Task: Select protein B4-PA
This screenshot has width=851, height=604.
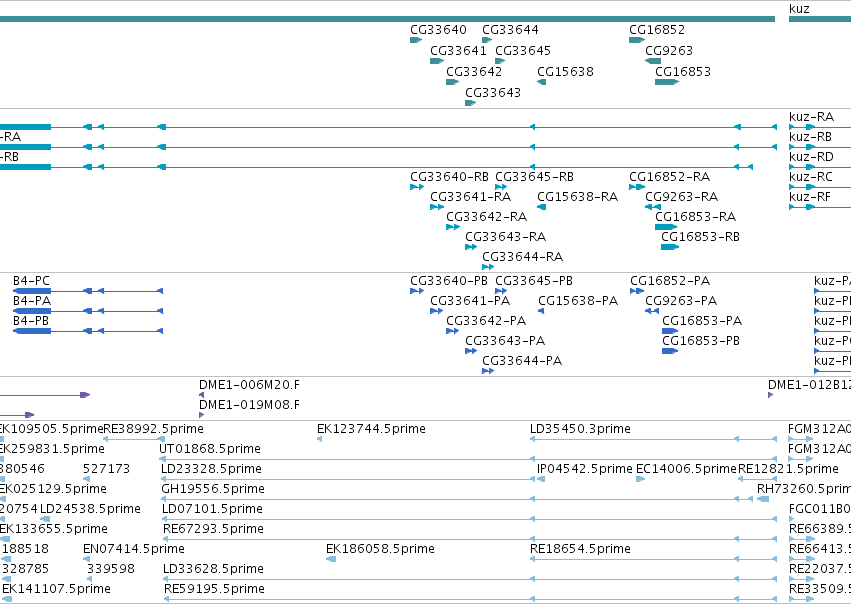Action: pos(31,301)
